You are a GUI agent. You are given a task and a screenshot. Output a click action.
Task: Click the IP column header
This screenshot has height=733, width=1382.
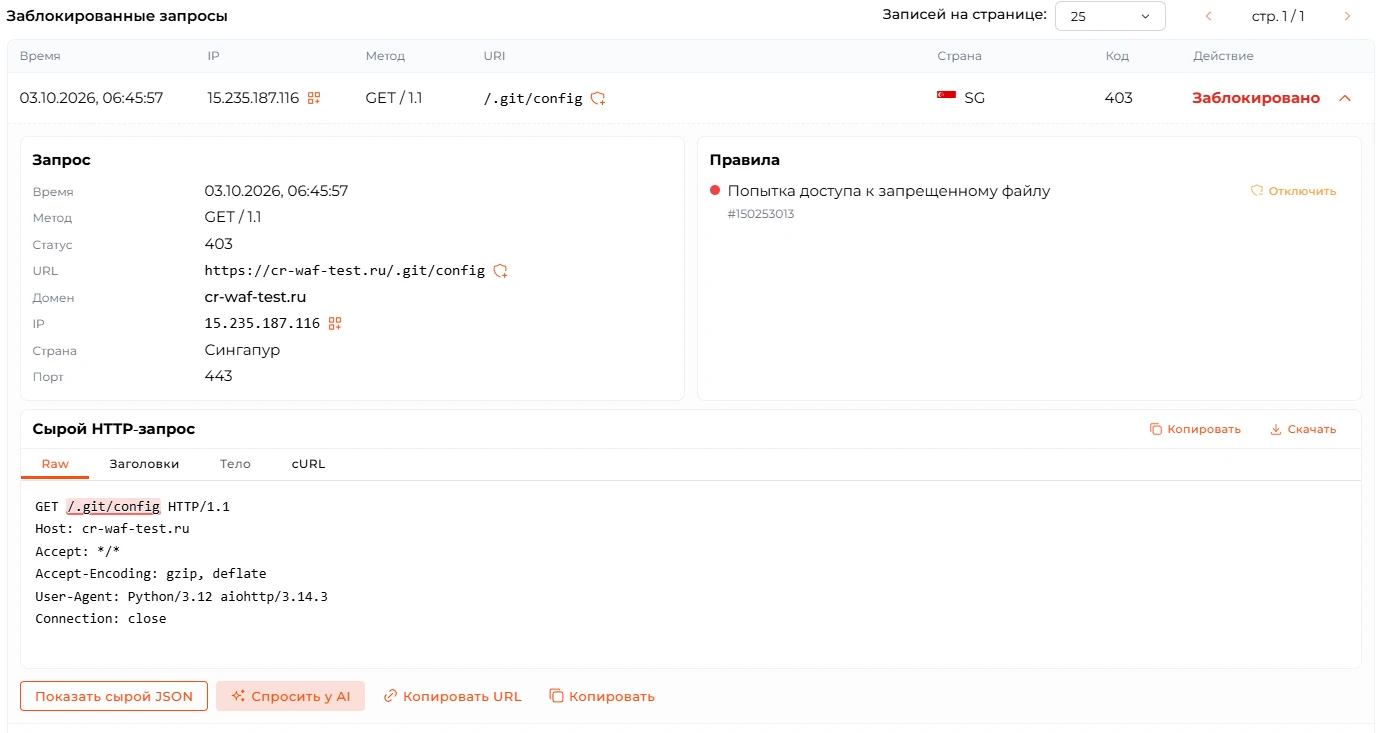tap(213, 56)
